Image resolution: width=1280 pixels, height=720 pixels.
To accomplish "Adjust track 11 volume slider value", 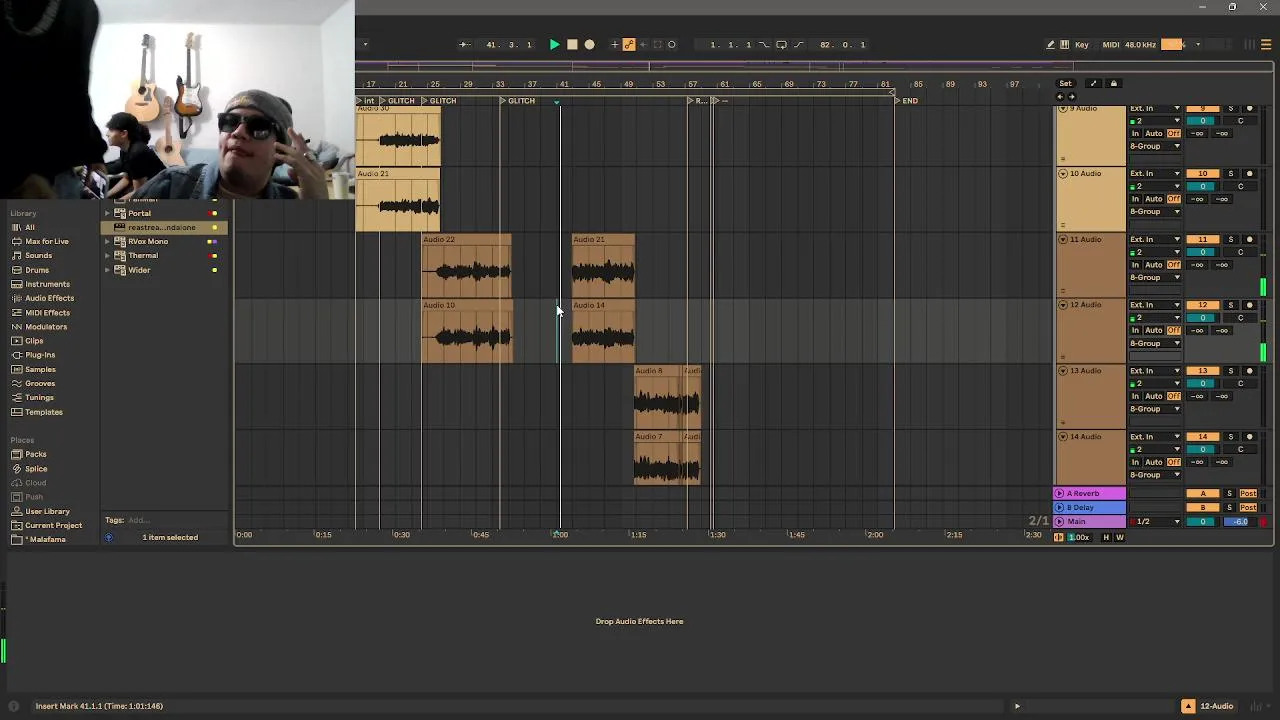I will click(x=1203, y=252).
